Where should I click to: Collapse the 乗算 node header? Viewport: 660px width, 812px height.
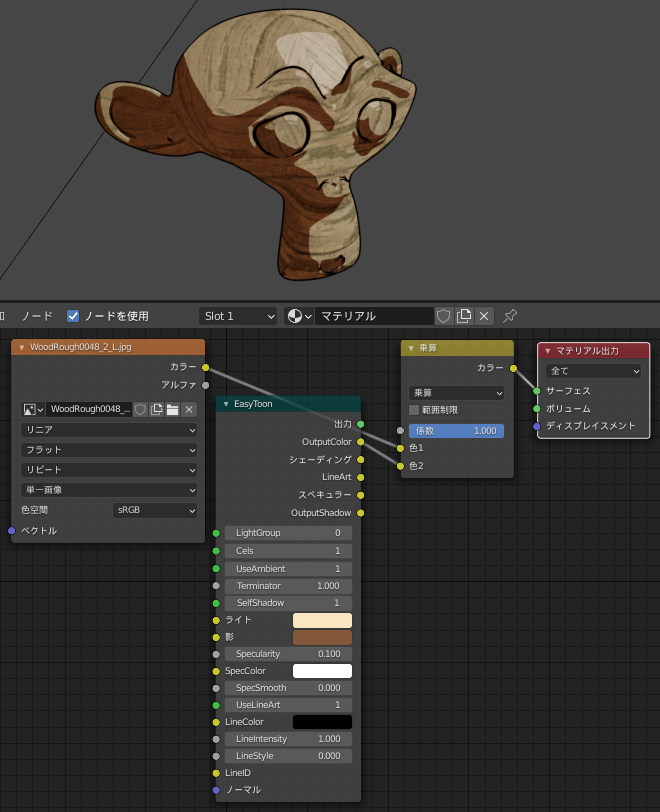coord(411,349)
